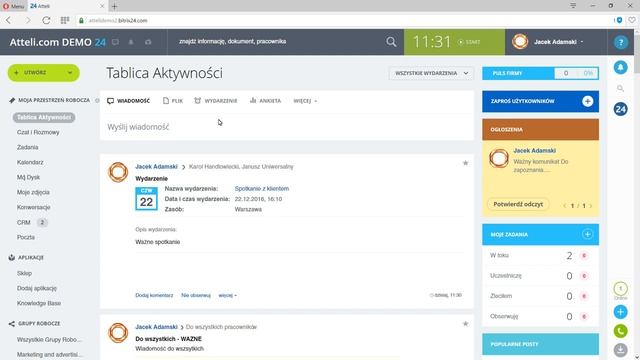Start the workday timer START button
Image resolution: width=640 pixels, height=360 pixels.
(469, 42)
